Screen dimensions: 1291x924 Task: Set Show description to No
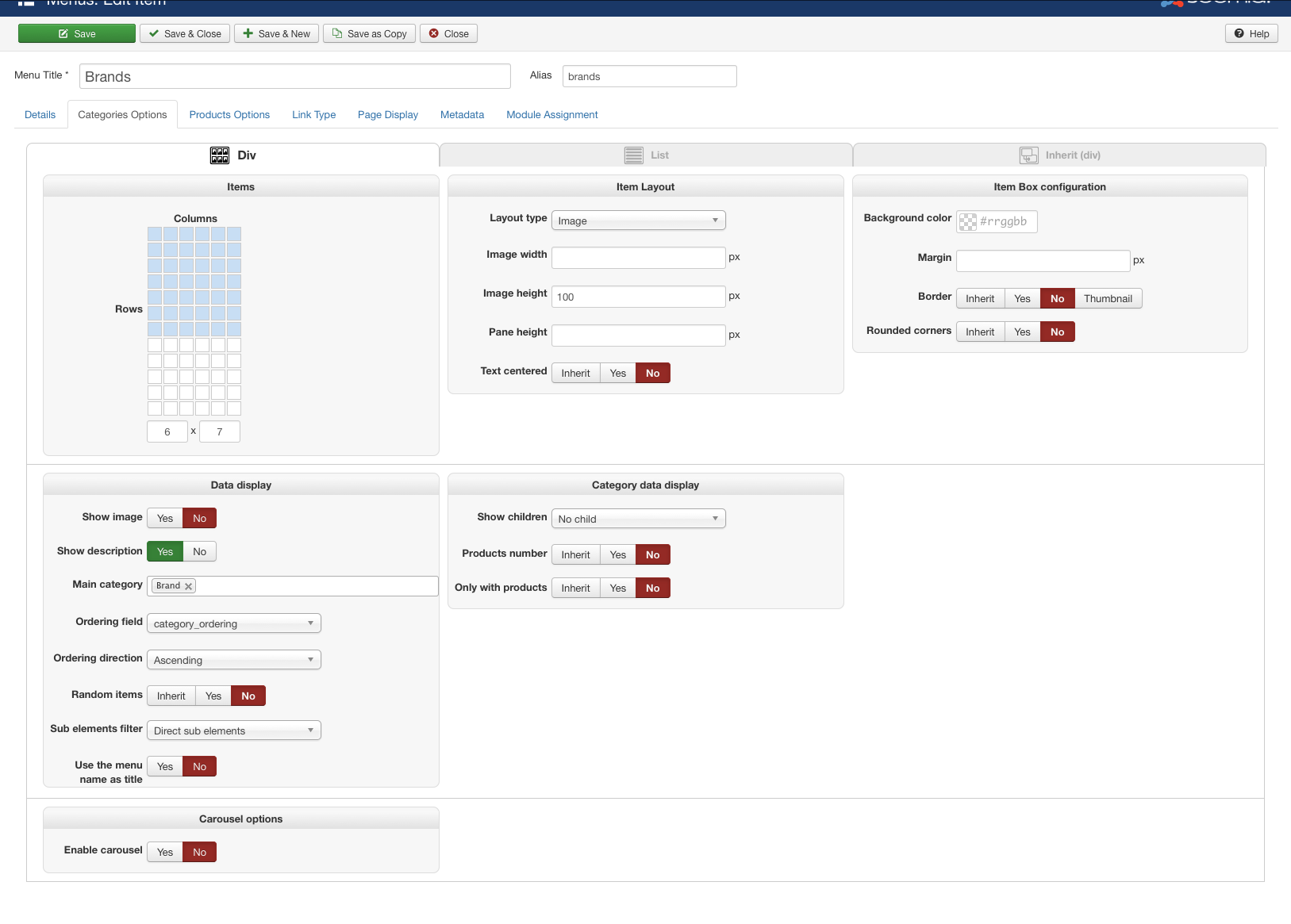pos(200,551)
